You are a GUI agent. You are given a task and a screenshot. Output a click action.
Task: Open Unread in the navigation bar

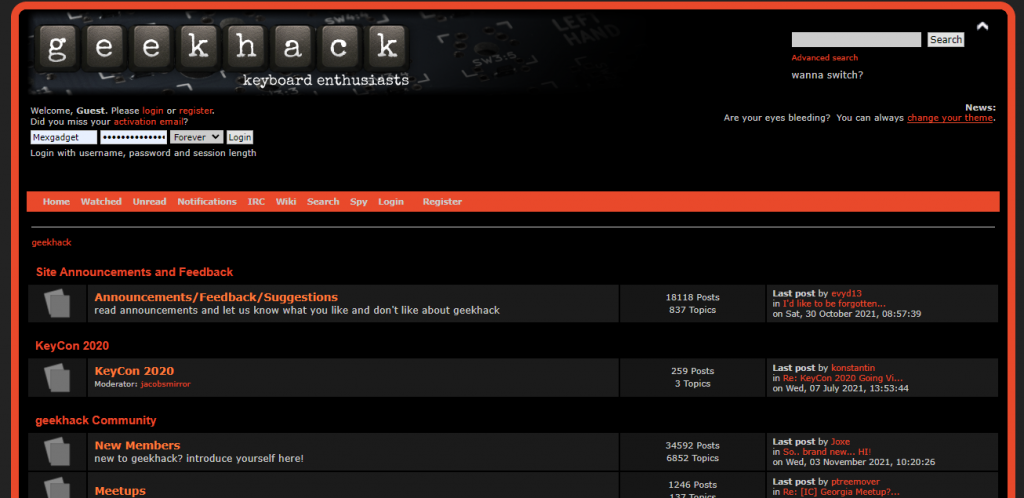tap(150, 202)
